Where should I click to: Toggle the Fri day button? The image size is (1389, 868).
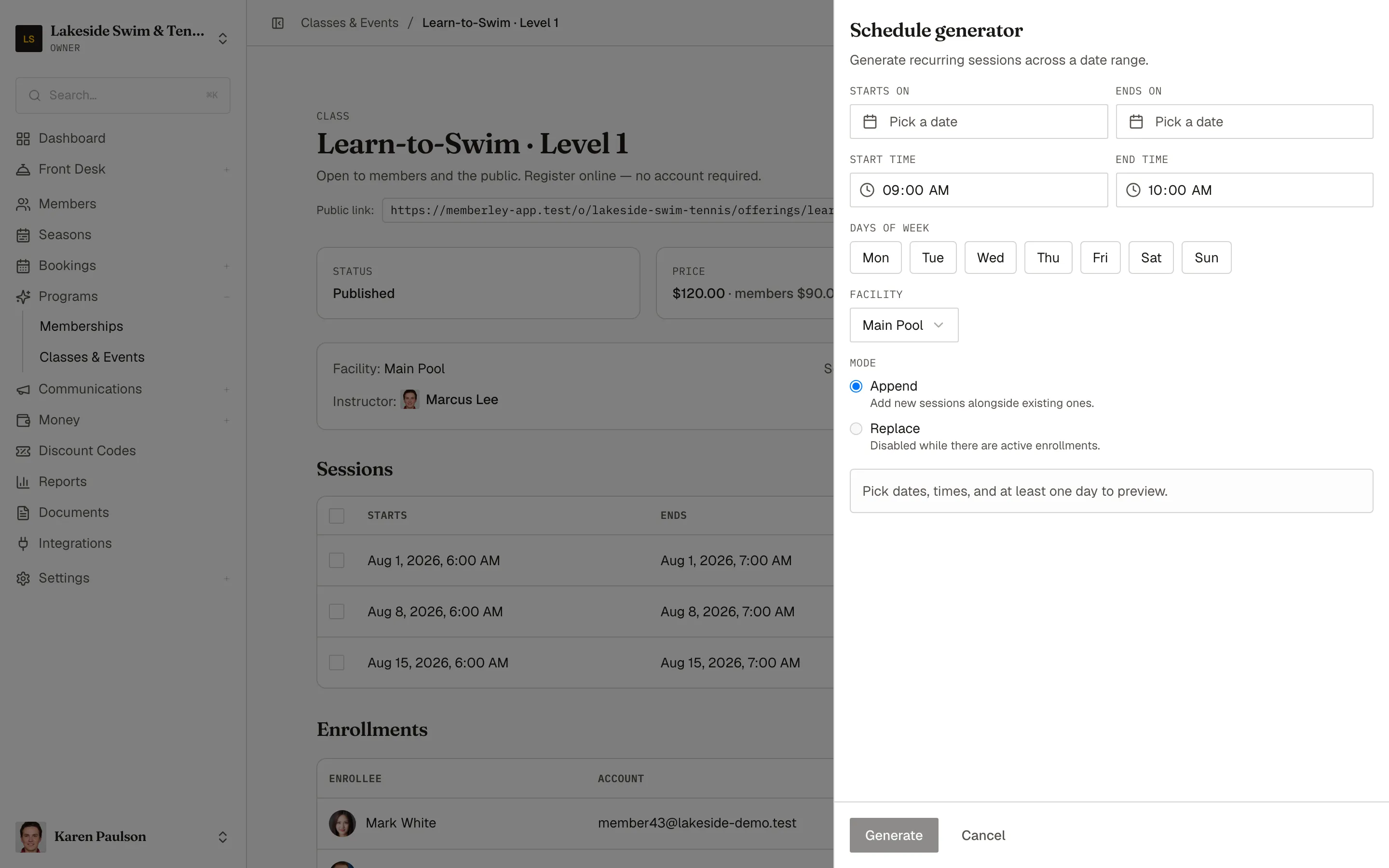[1100, 258]
